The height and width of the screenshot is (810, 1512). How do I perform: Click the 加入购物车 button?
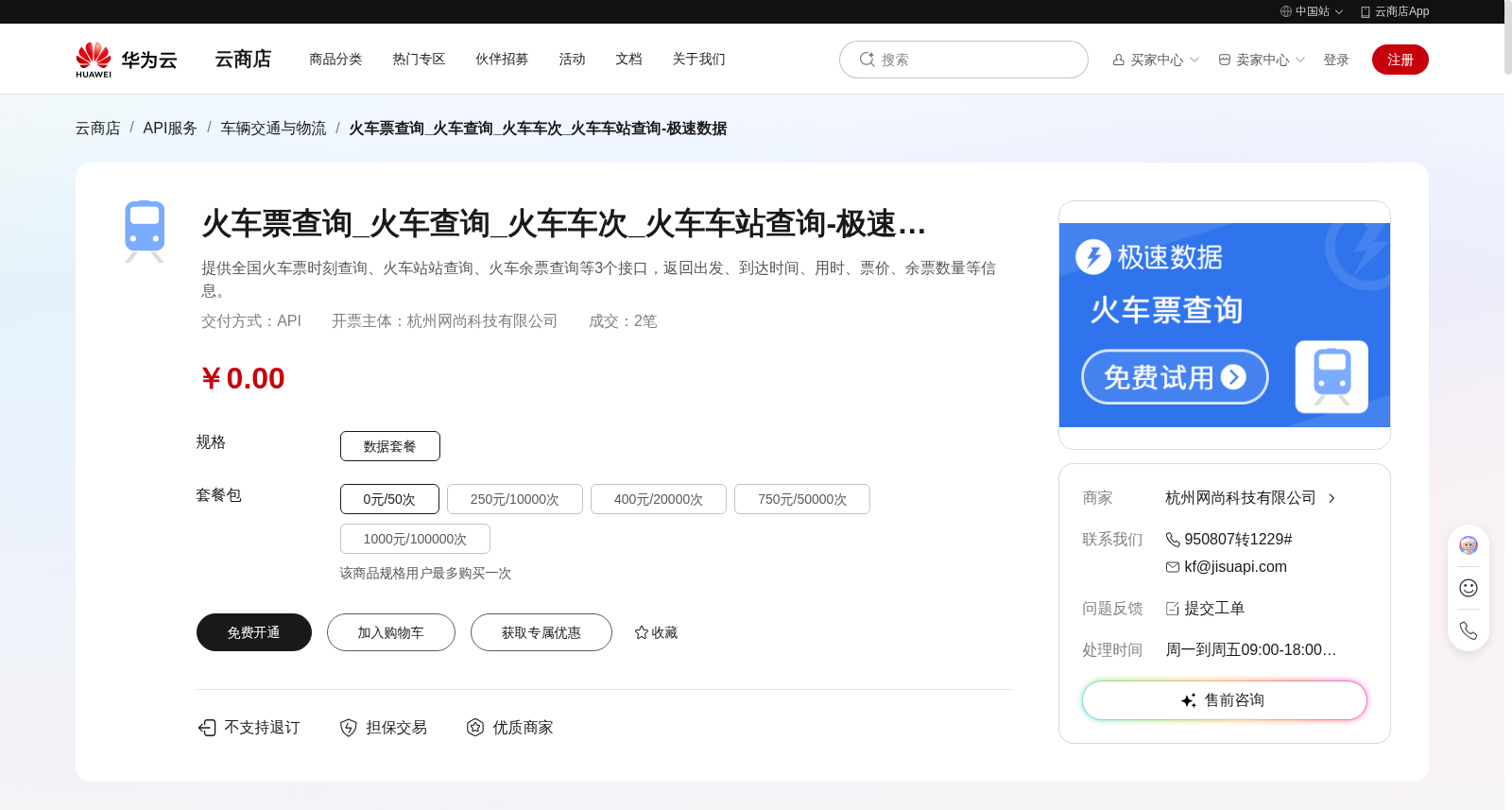click(391, 632)
